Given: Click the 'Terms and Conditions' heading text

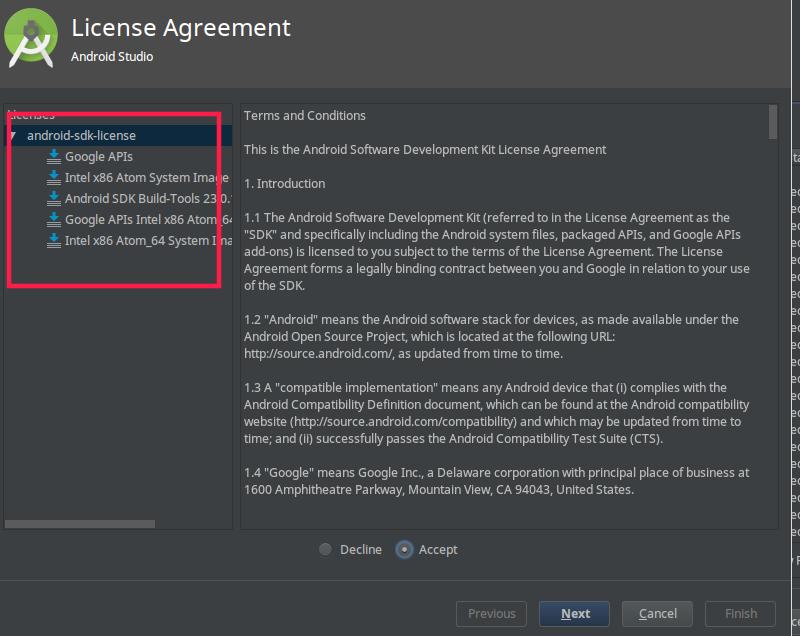Looking at the screenshot, I should point(305,116).
